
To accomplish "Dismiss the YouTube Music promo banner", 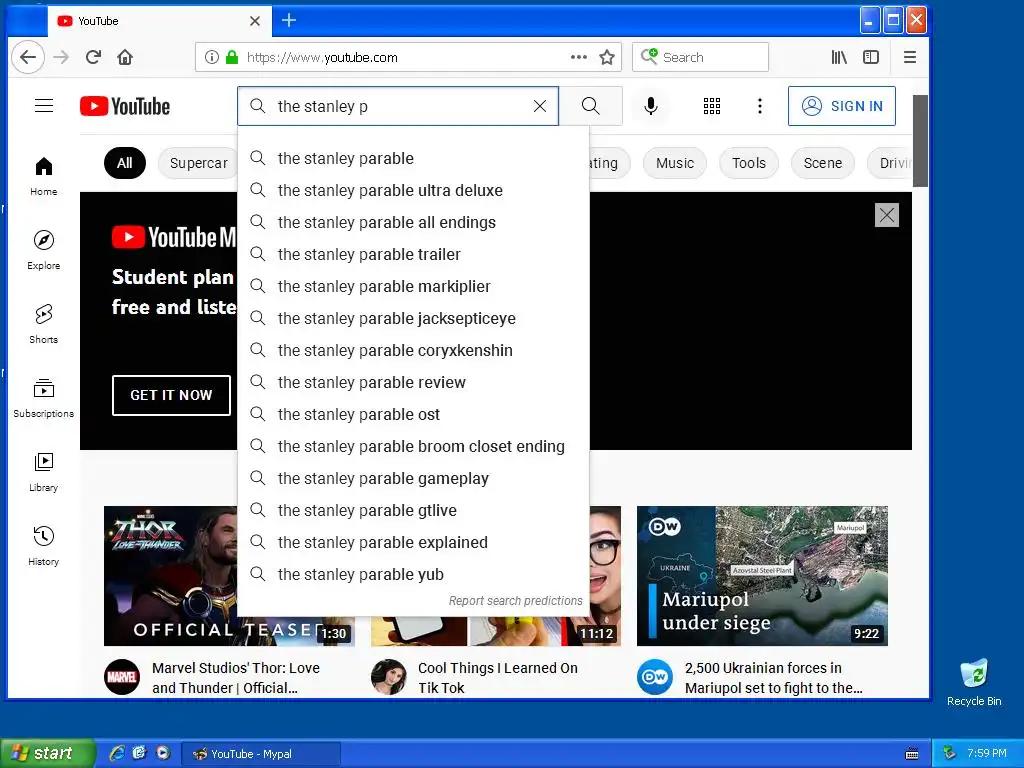I will (x=887, y=215).
